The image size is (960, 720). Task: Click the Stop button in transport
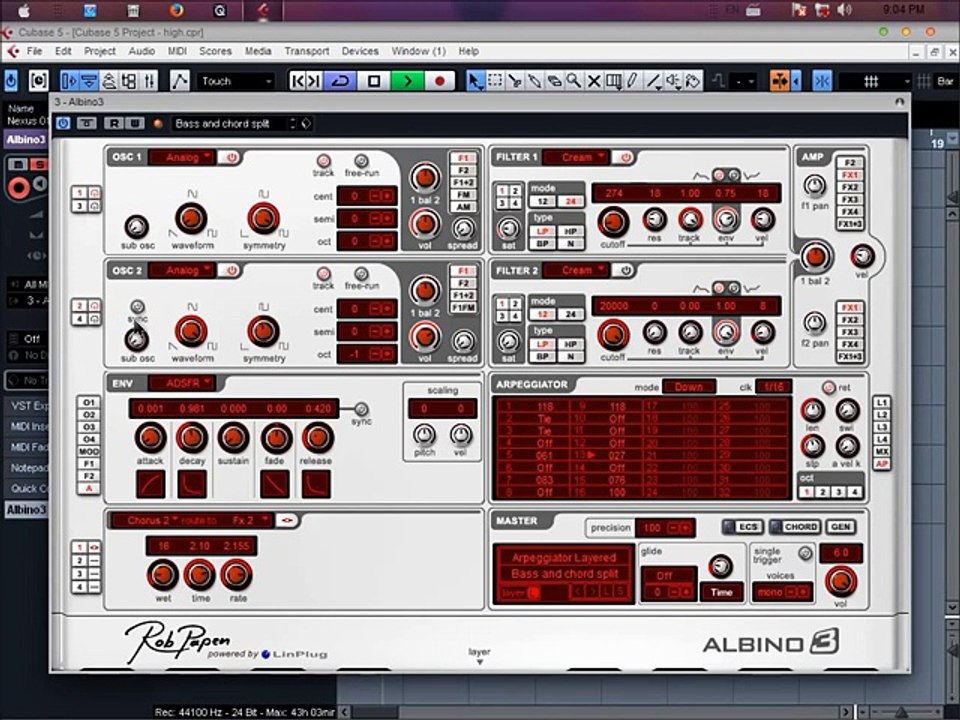pyautogui.click(x=374, y=81)
